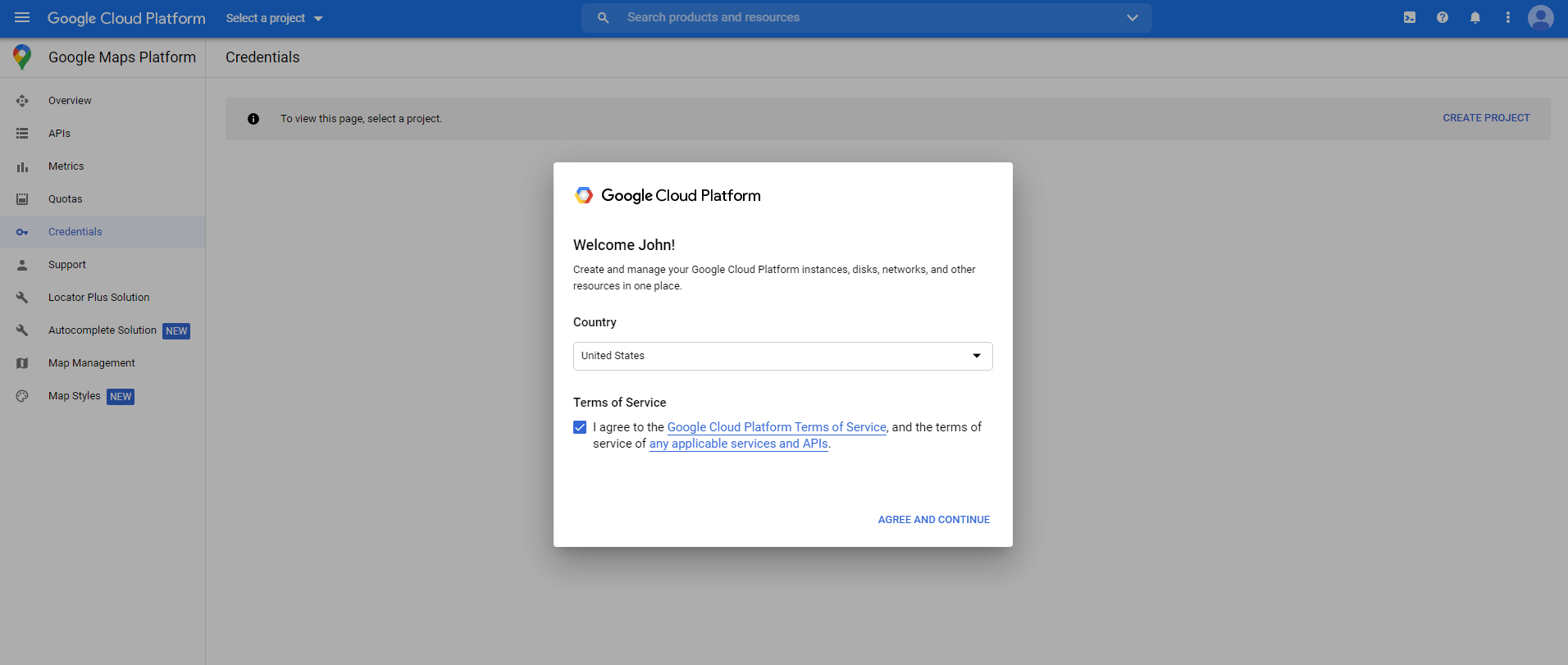Screen dimensions: 1568x665
Task: Click the NEW badge beside Autocomplete Solution
Action: (x=176, y=331)
